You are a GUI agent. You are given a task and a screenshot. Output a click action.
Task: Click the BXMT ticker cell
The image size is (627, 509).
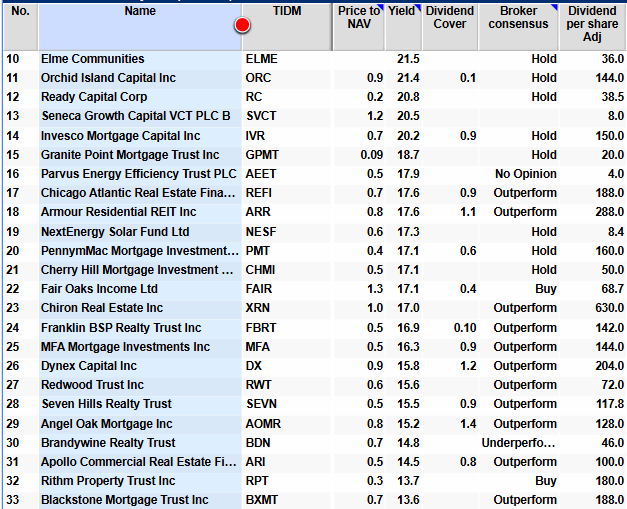point(262,500)
